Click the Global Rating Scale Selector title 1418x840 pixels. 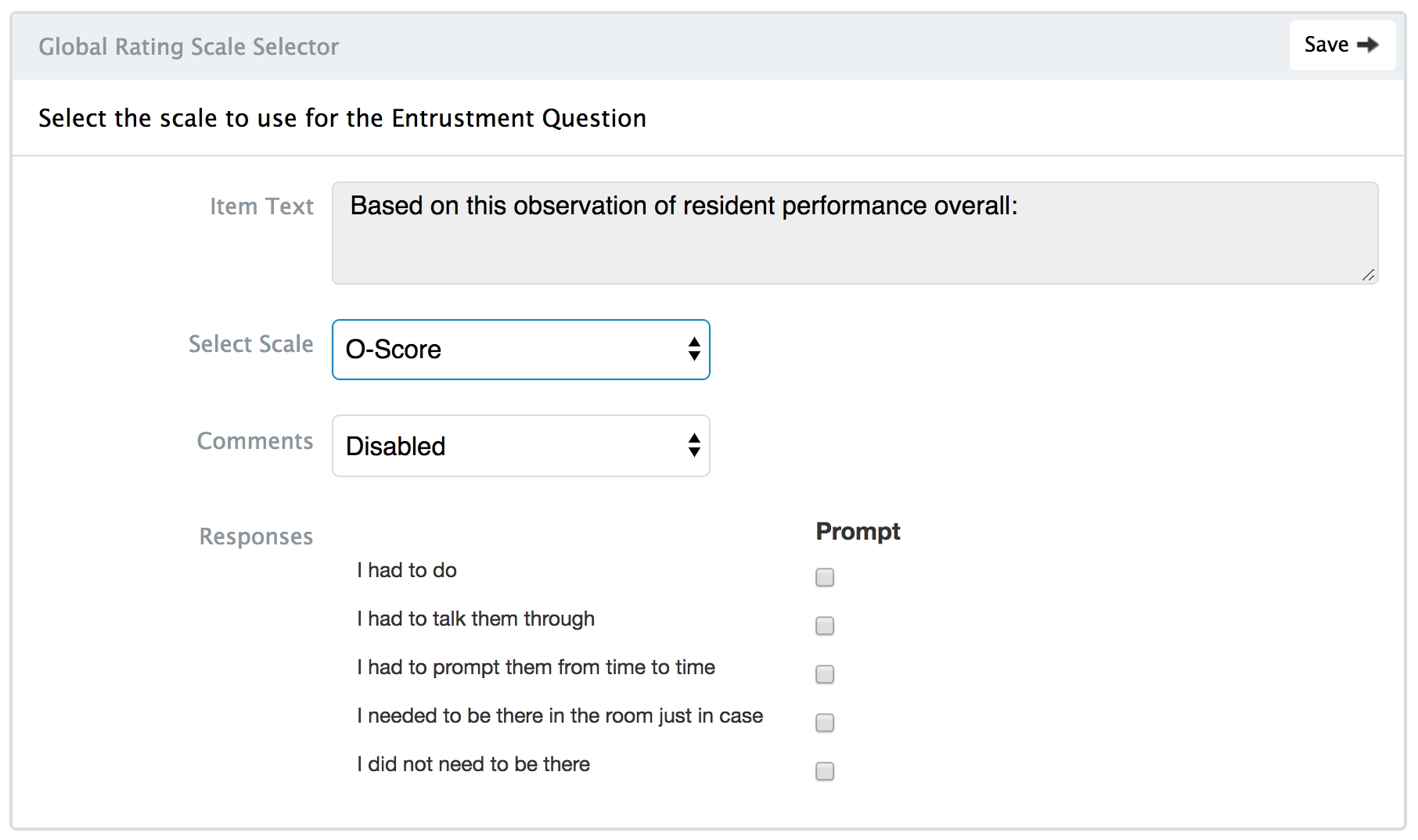coord(189,47)
